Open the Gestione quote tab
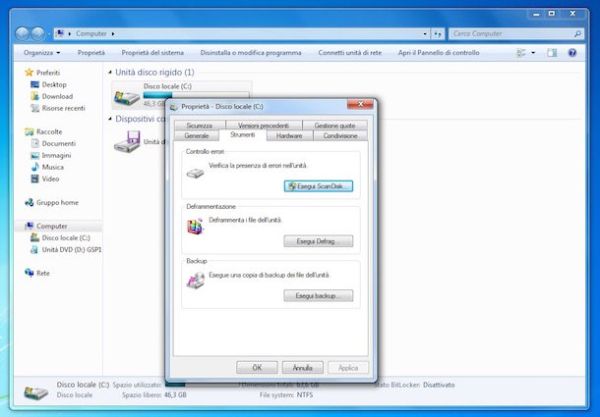The image size is (600, 417). click(334, 125)
